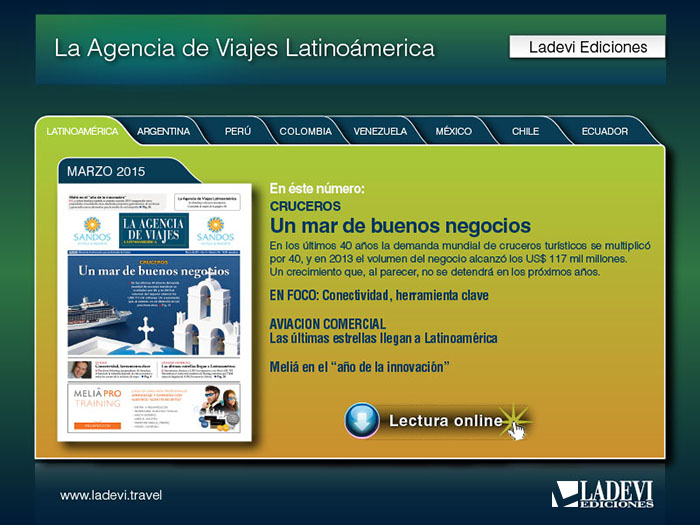
Task: Select the MÉXICO tab
Action: (x=454, y=131)
